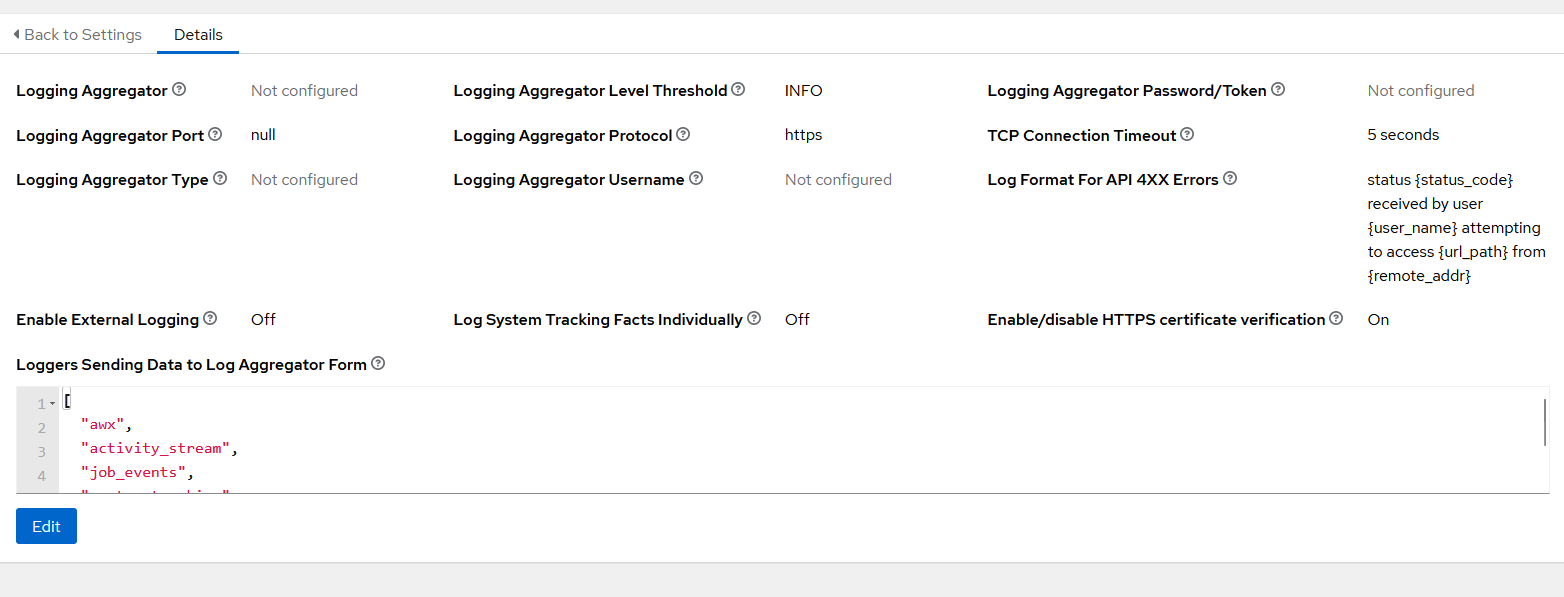The width and height of the screenshot is (1564, 597).
Task: Show Logging Aggregator Password/Token help tooltip
Action: [x=1278, y=90]
